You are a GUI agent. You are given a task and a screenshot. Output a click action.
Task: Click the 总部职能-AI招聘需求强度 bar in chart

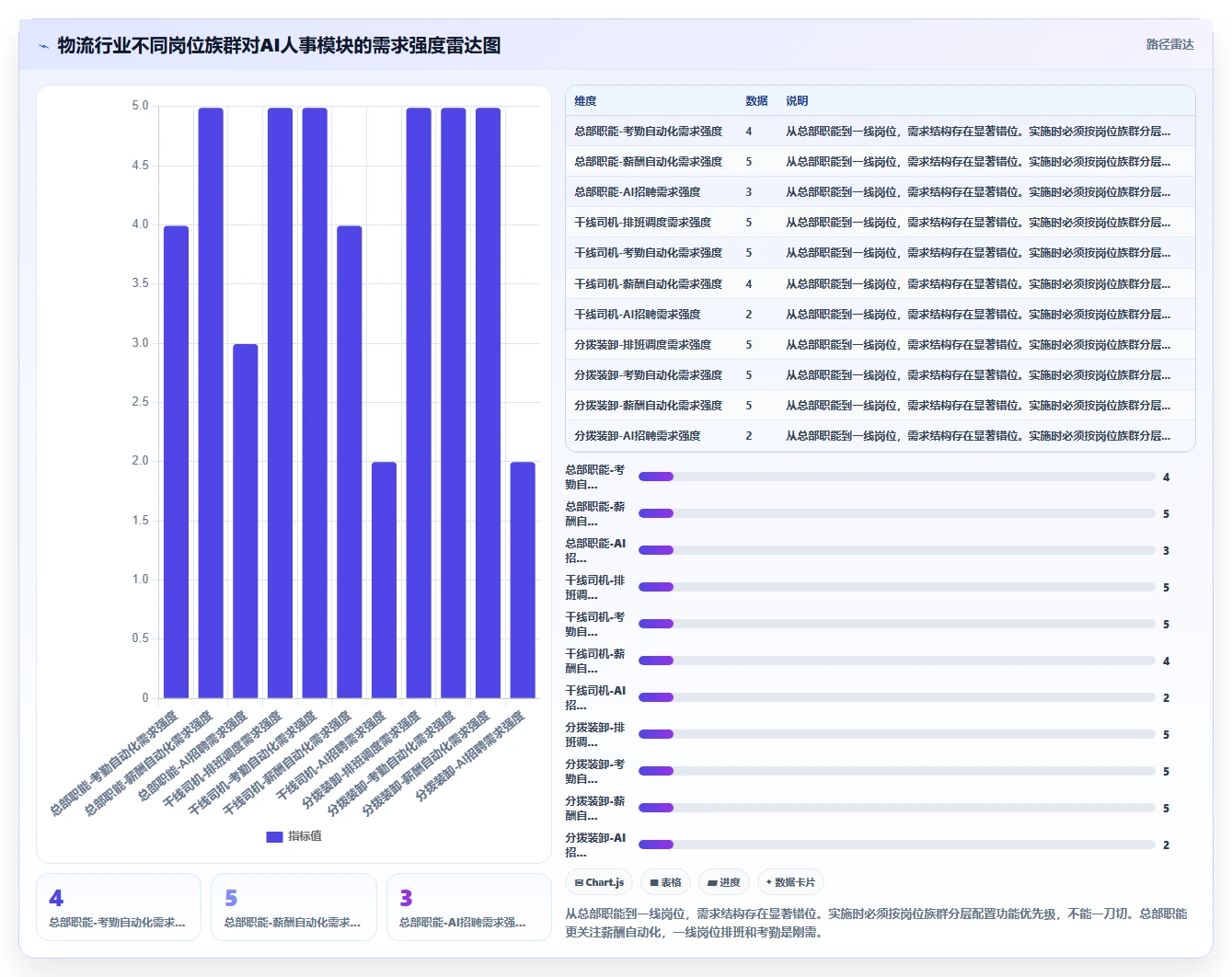(246, 521)
